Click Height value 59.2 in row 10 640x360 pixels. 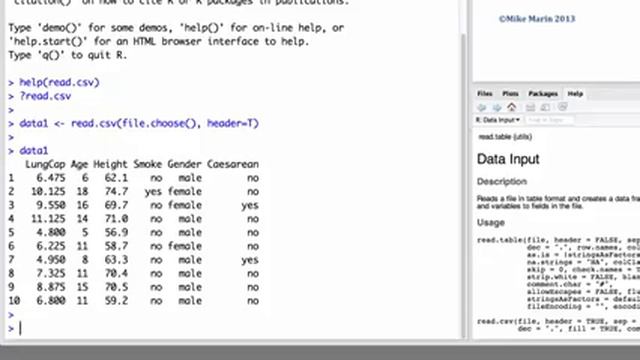pos(116,301)
